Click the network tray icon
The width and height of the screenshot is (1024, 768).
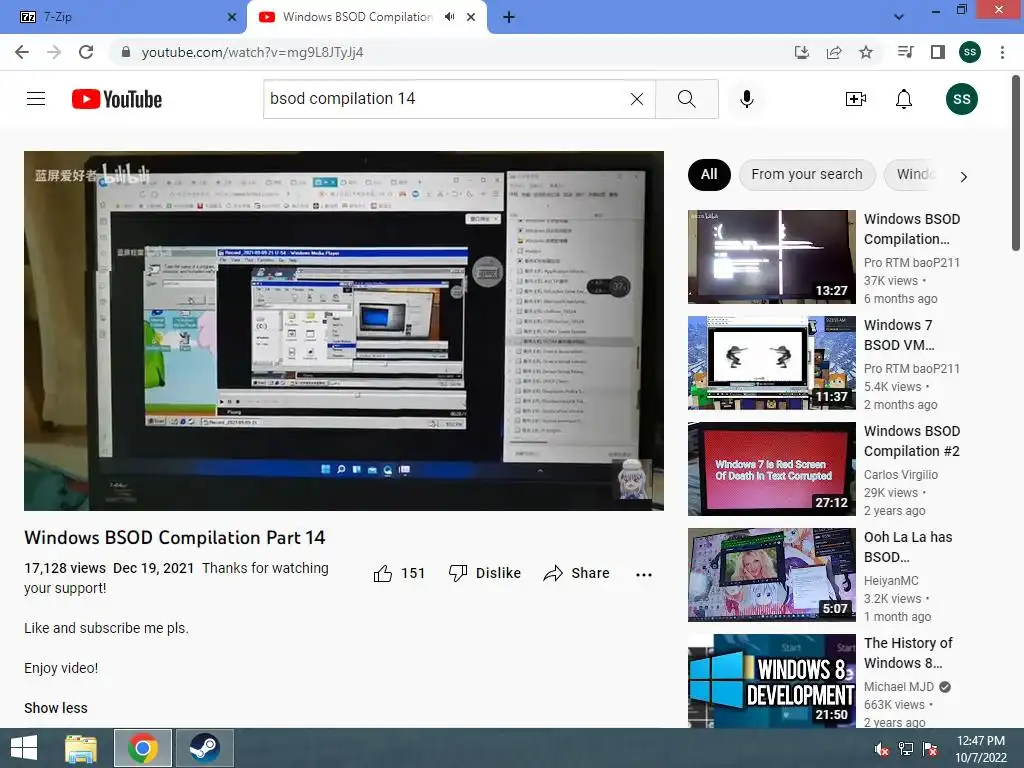906,749
